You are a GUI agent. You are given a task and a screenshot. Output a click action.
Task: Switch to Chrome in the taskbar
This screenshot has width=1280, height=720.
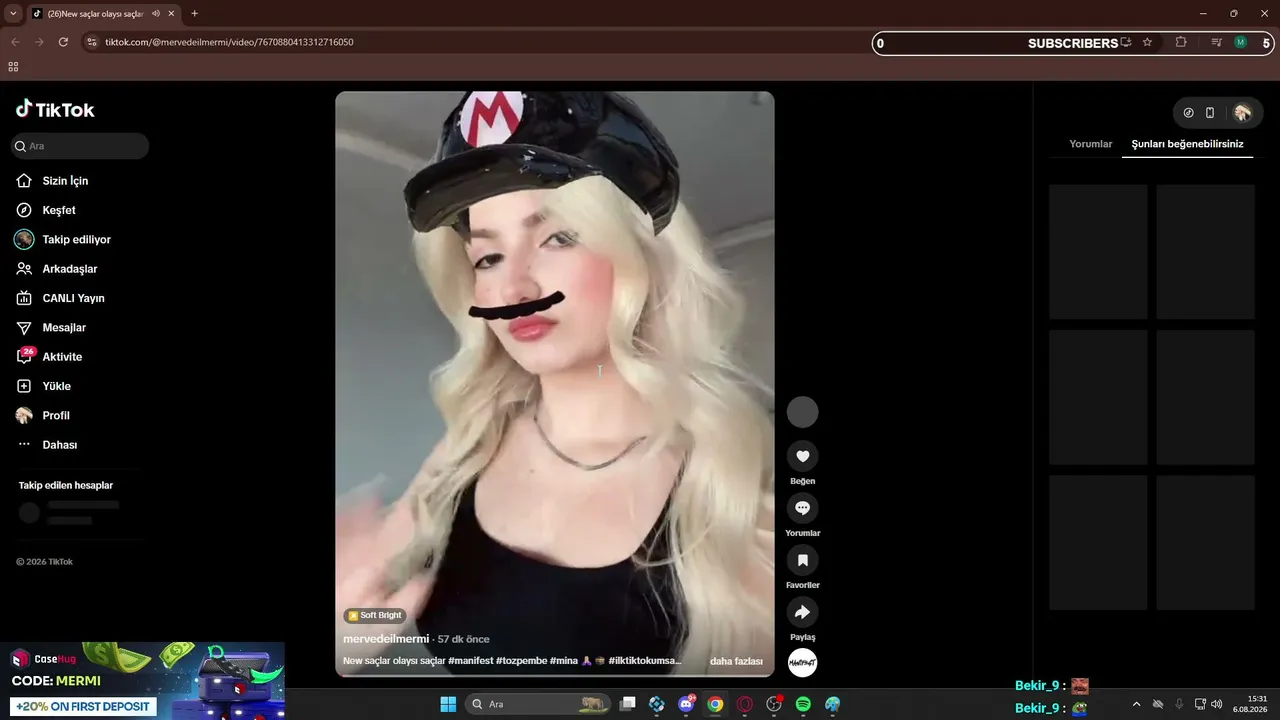[715, 704]
